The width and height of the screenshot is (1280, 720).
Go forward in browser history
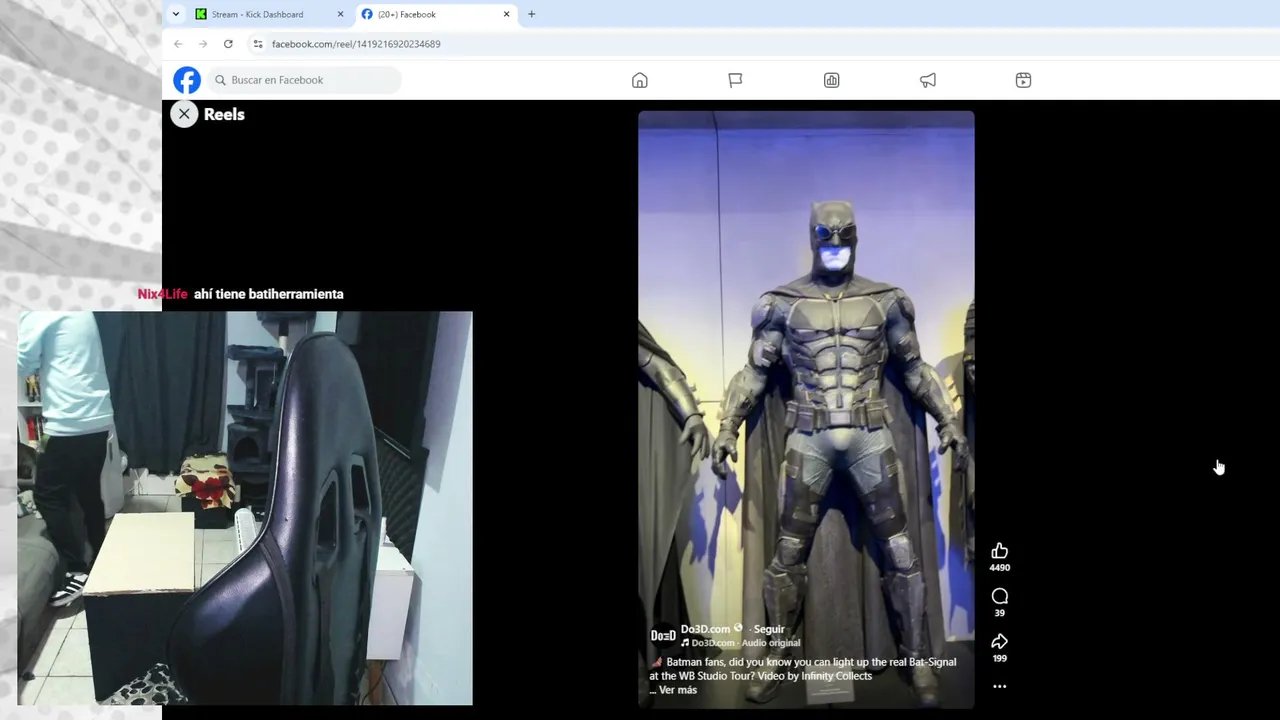coord(203,44)
